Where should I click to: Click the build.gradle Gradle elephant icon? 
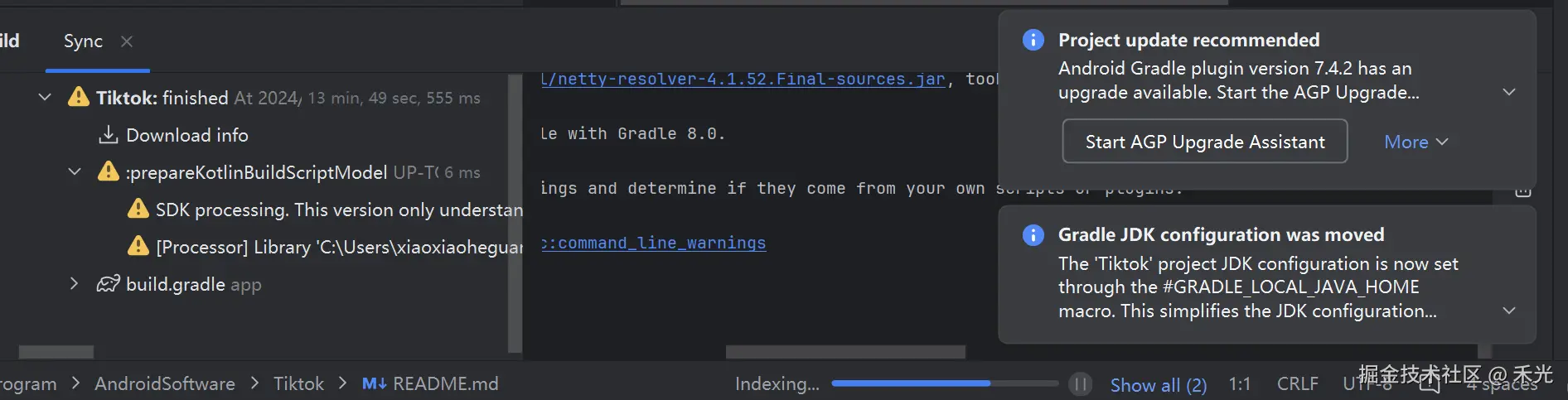(x=109, y=284)
